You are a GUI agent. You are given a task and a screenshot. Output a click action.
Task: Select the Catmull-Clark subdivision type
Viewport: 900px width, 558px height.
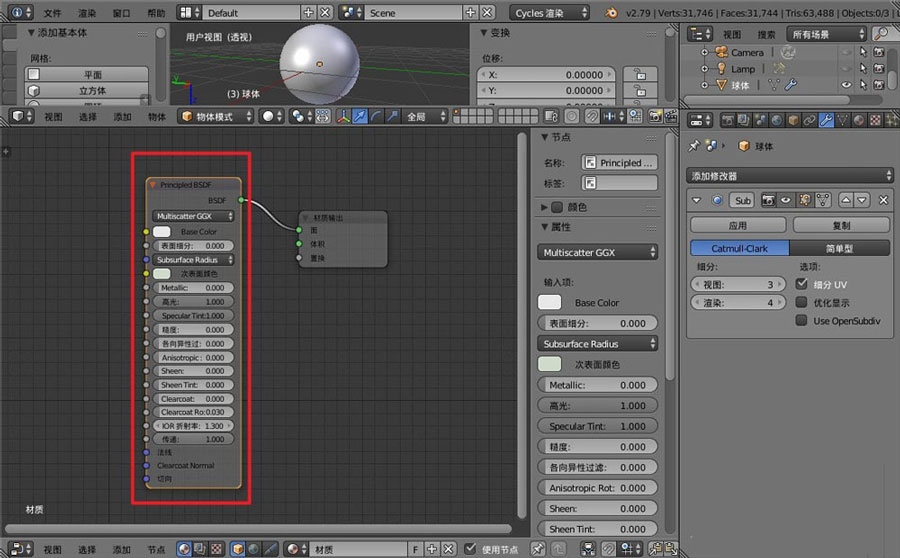[739, 248]
